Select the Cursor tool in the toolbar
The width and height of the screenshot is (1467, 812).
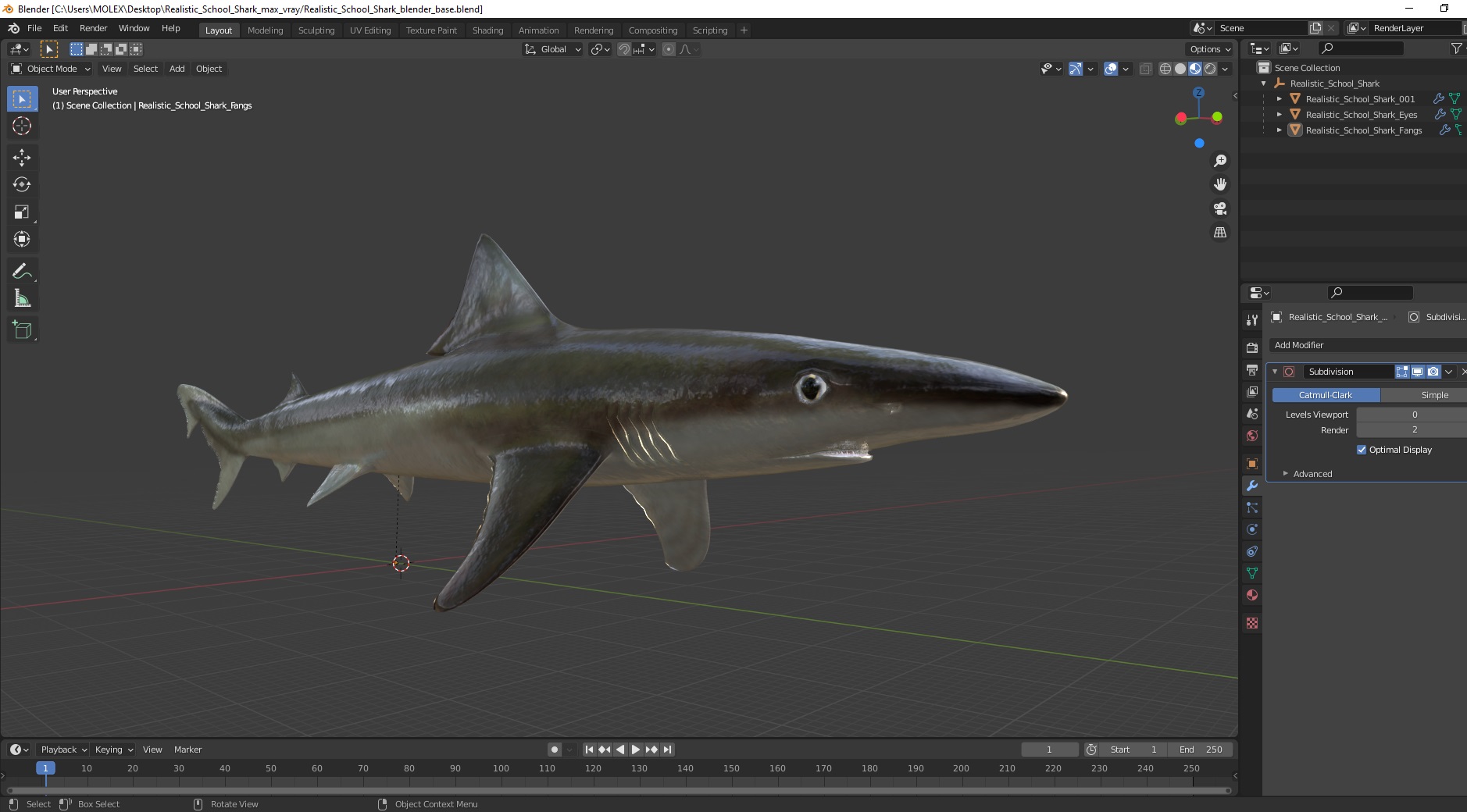click(x=22, y=126)
